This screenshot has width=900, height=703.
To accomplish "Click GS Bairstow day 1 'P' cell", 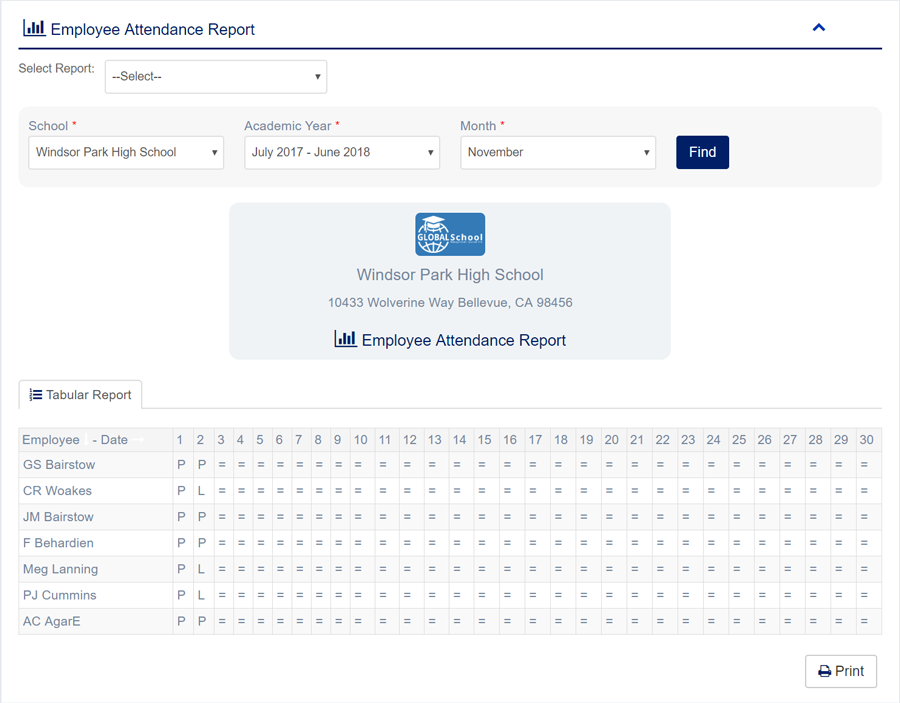I will pos(183,465).
